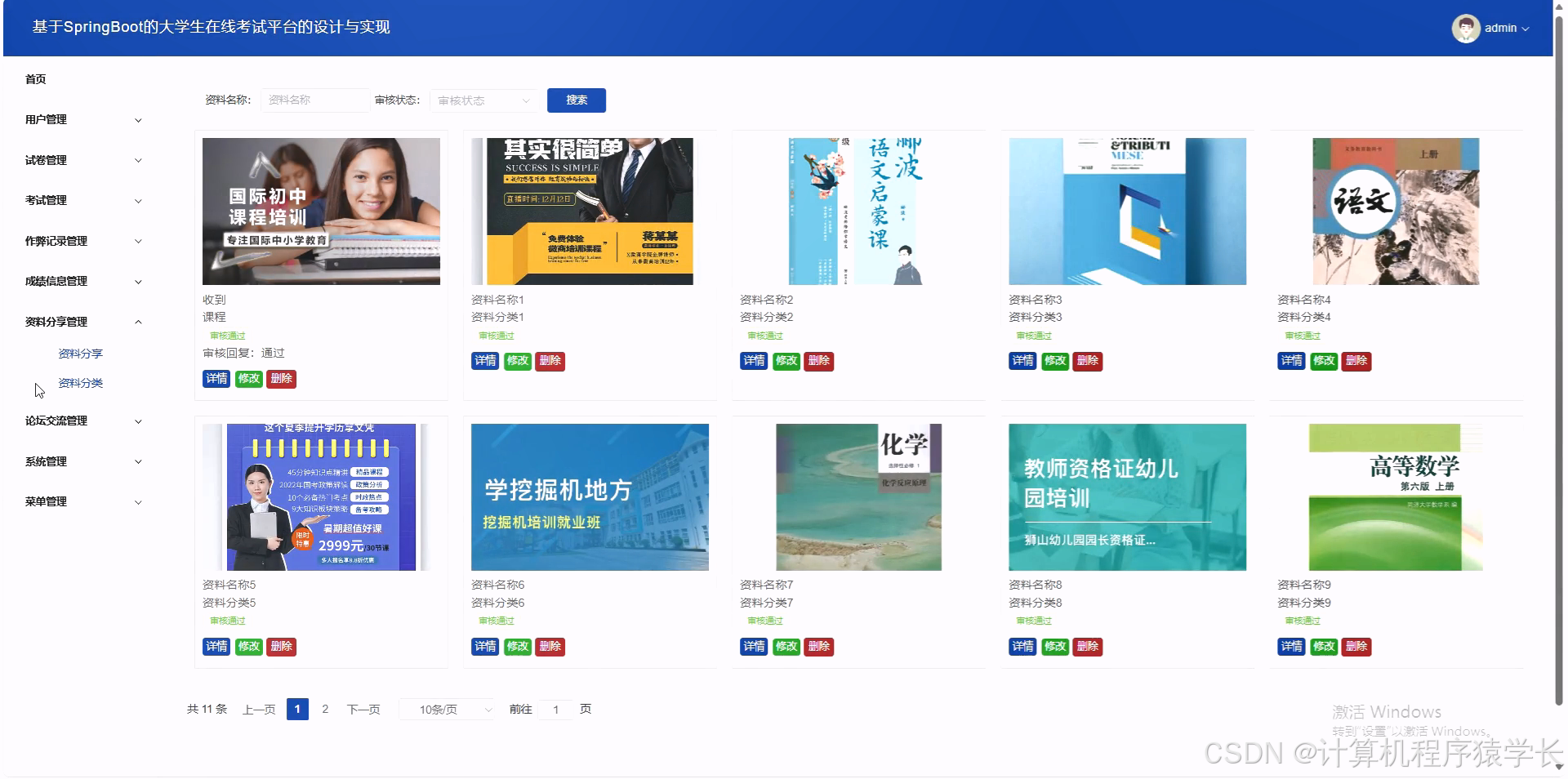The image size is (1568, 779).
Task: Click 修改 for 资料名称3
Action: [x=1055, y=361]
